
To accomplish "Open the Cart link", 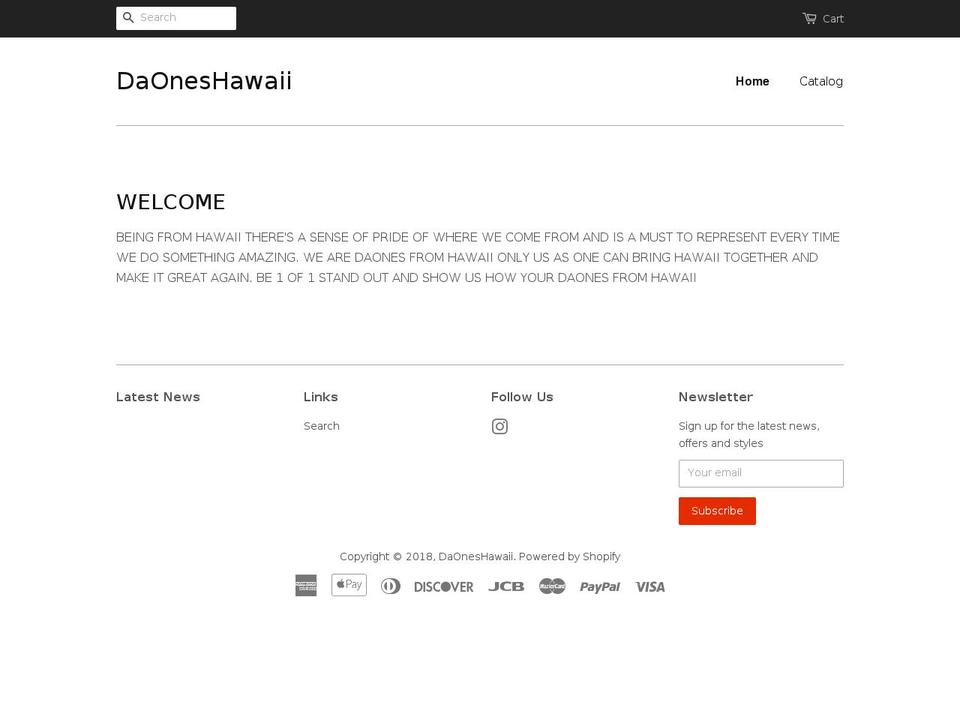I will coord(823,18).
